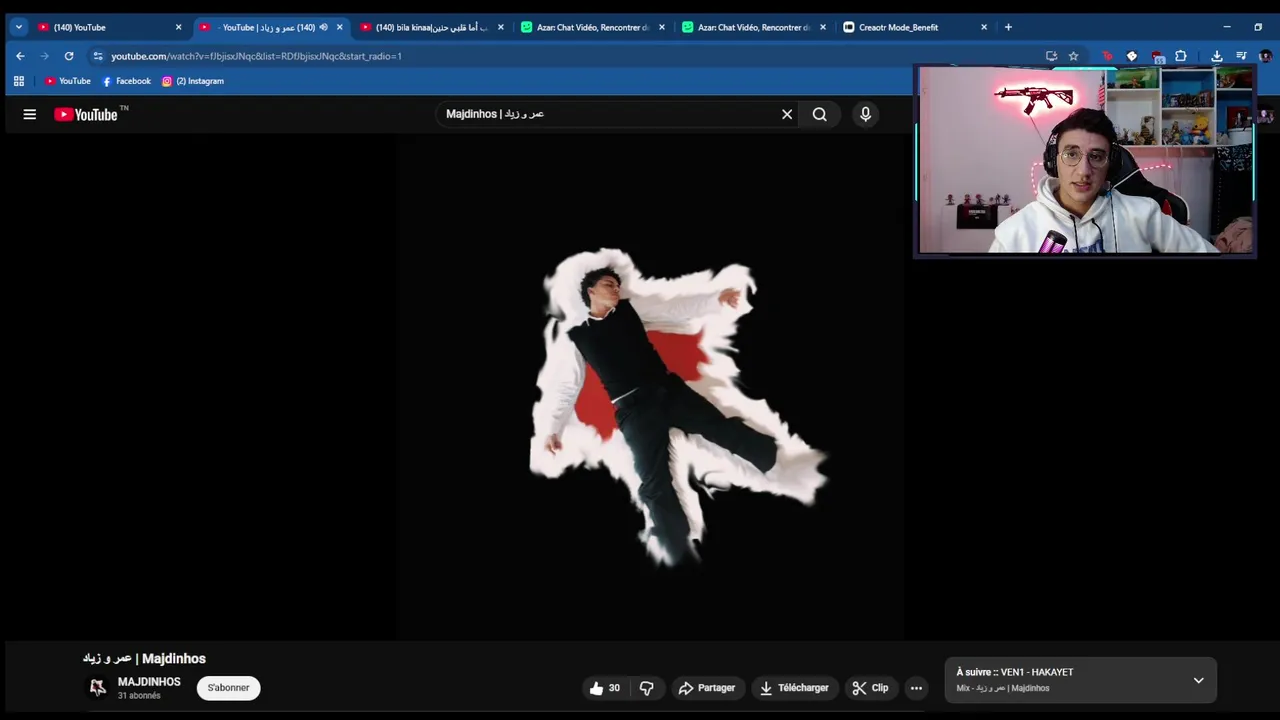This screenshot has height=720, width=1280.
Task: Click the Télécharger download button
Action: click(x=795, y=688)
